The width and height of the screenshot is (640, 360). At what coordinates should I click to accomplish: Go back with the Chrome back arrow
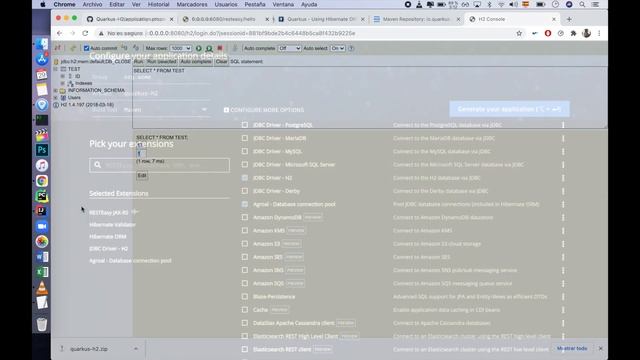(x=60, y=33)
